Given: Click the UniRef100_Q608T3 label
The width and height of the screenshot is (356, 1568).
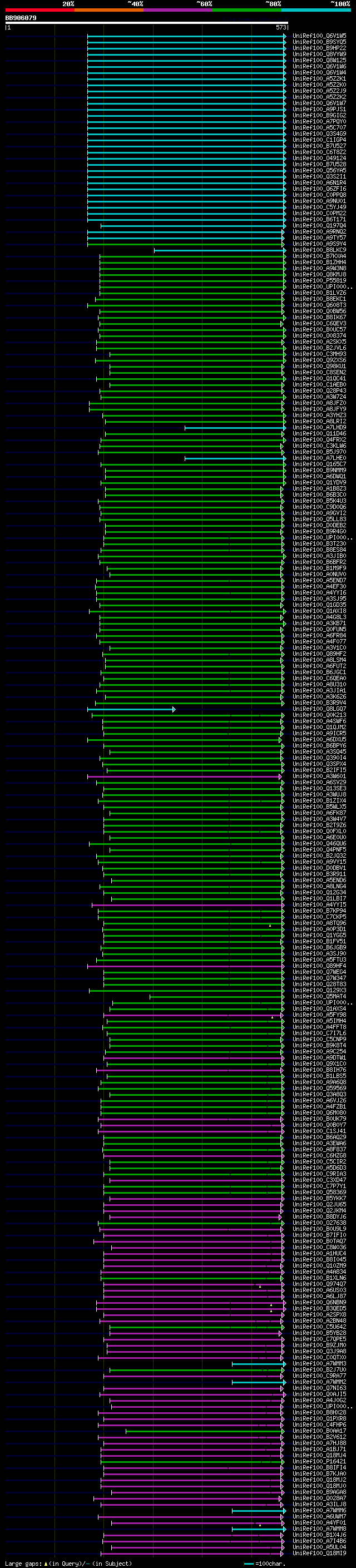Looking at the screenshot, I should click(x=319, y=305).
